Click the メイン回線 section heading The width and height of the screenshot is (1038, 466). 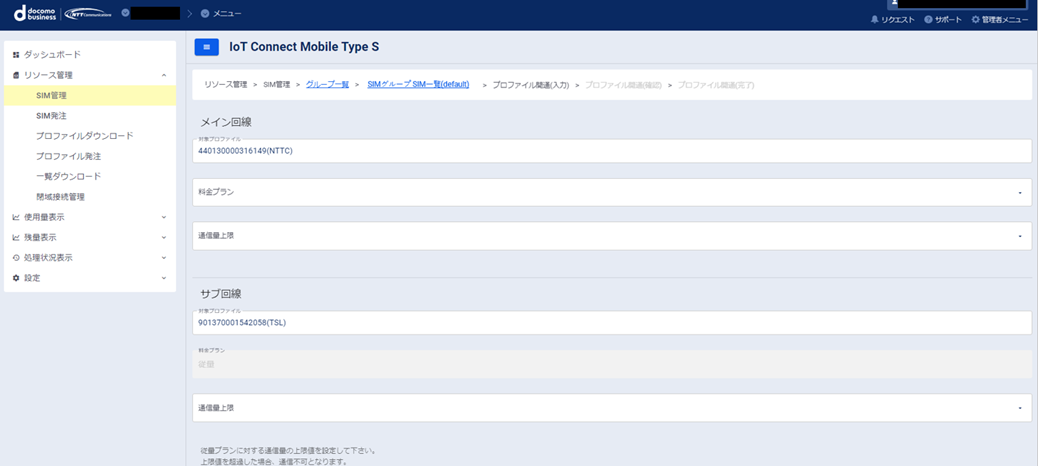click(226, 122)
